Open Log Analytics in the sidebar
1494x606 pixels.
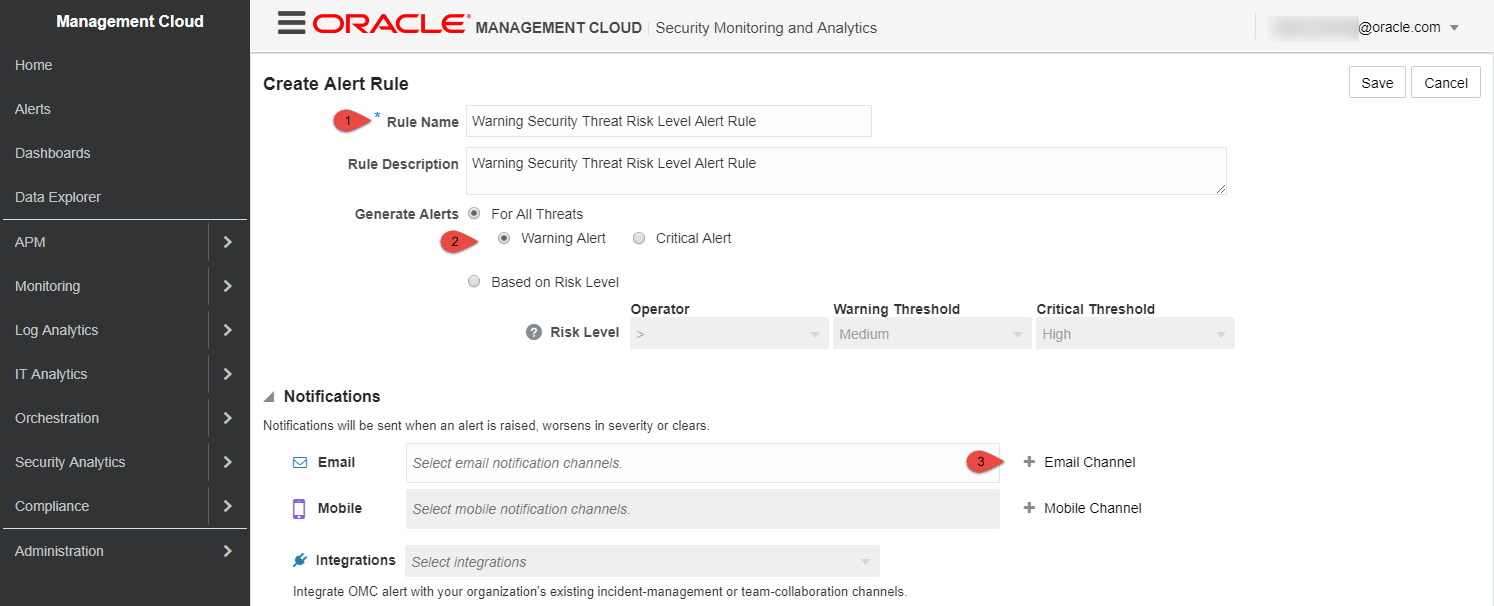pos(57,330)
